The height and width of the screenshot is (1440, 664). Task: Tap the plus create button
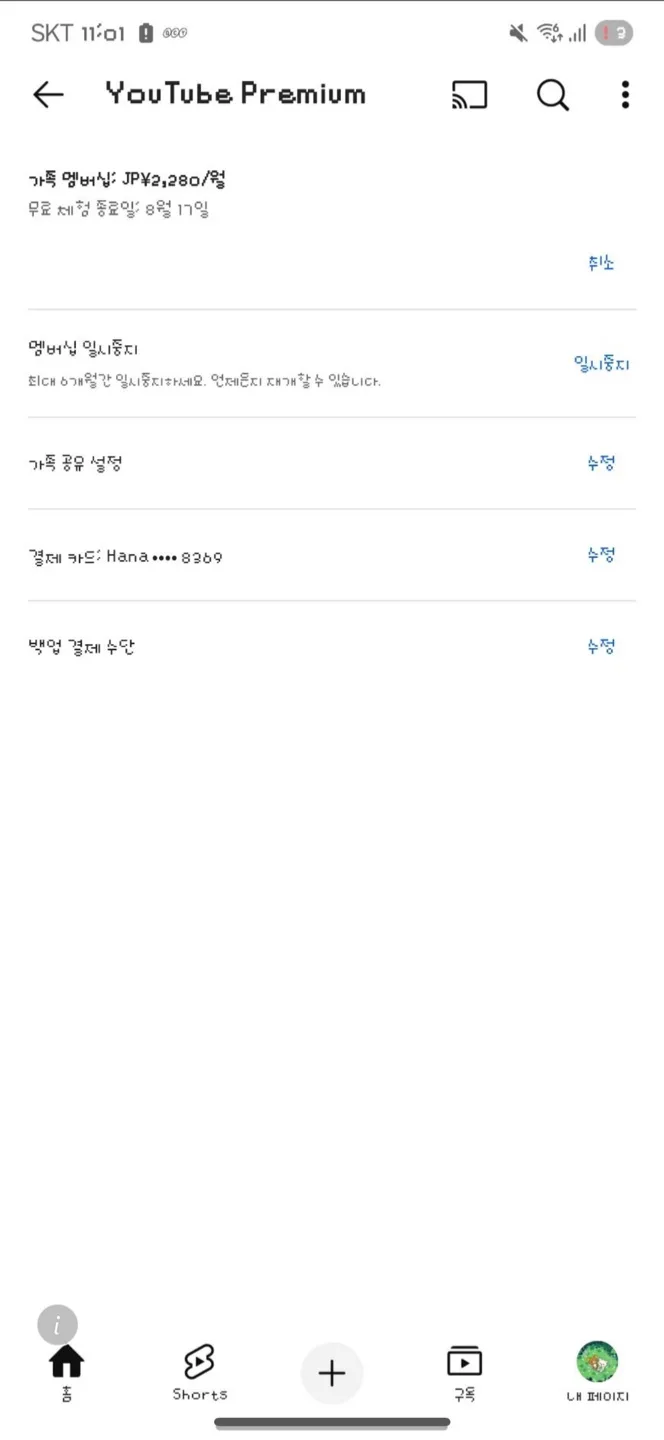click(332, 1373)
